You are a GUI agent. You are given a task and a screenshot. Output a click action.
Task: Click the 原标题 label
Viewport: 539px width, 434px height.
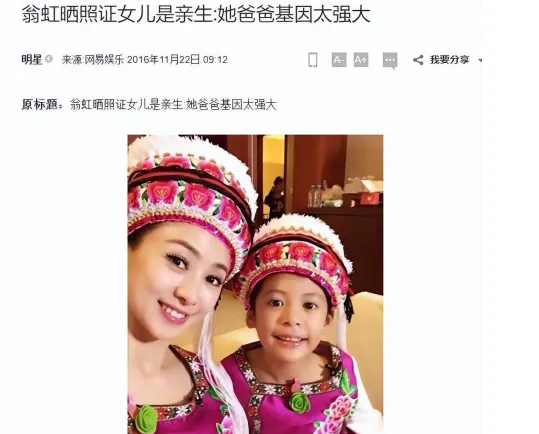[42, 104]
